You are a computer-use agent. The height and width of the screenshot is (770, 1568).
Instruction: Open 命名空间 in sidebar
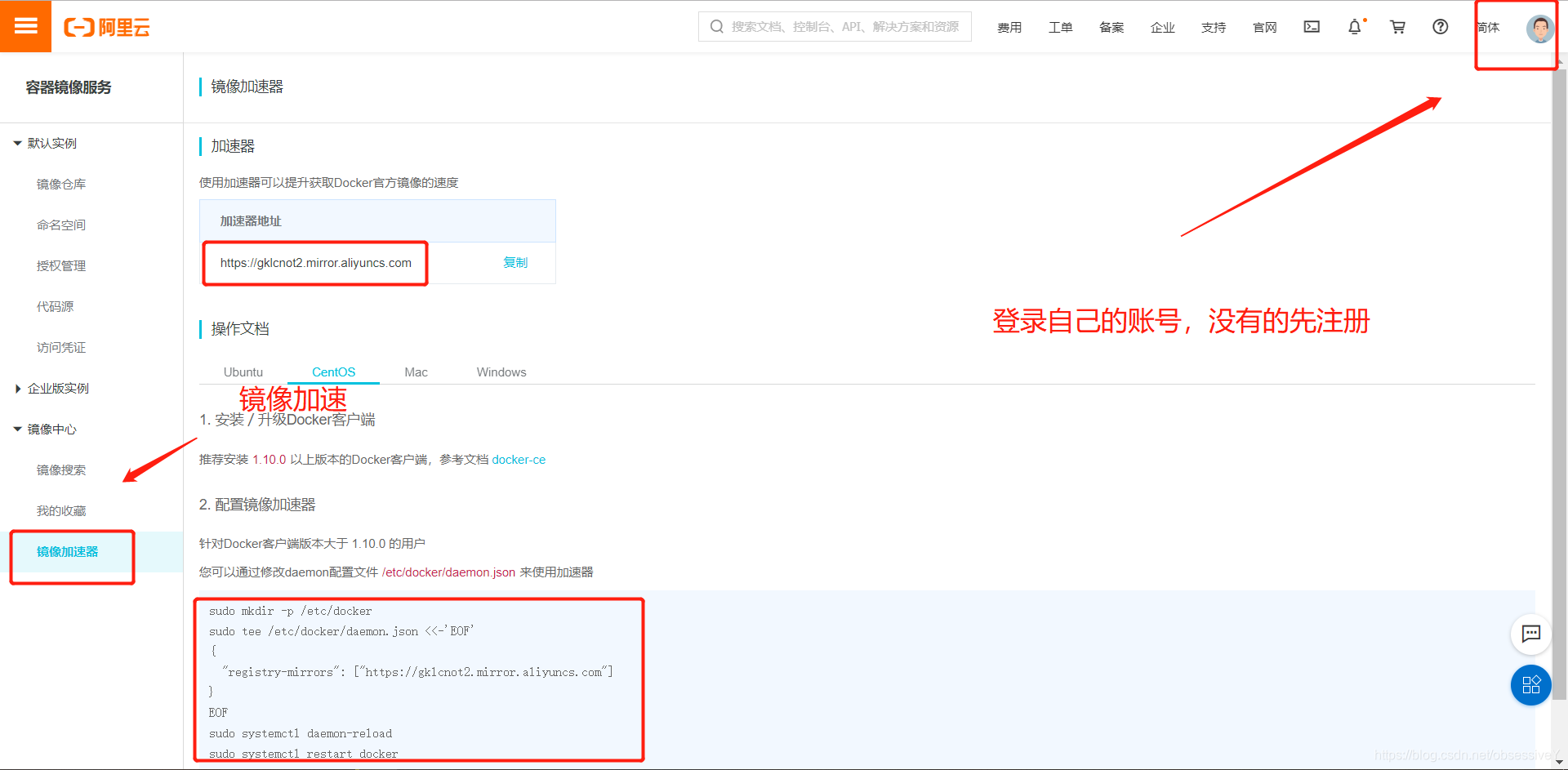click(61, 225)
